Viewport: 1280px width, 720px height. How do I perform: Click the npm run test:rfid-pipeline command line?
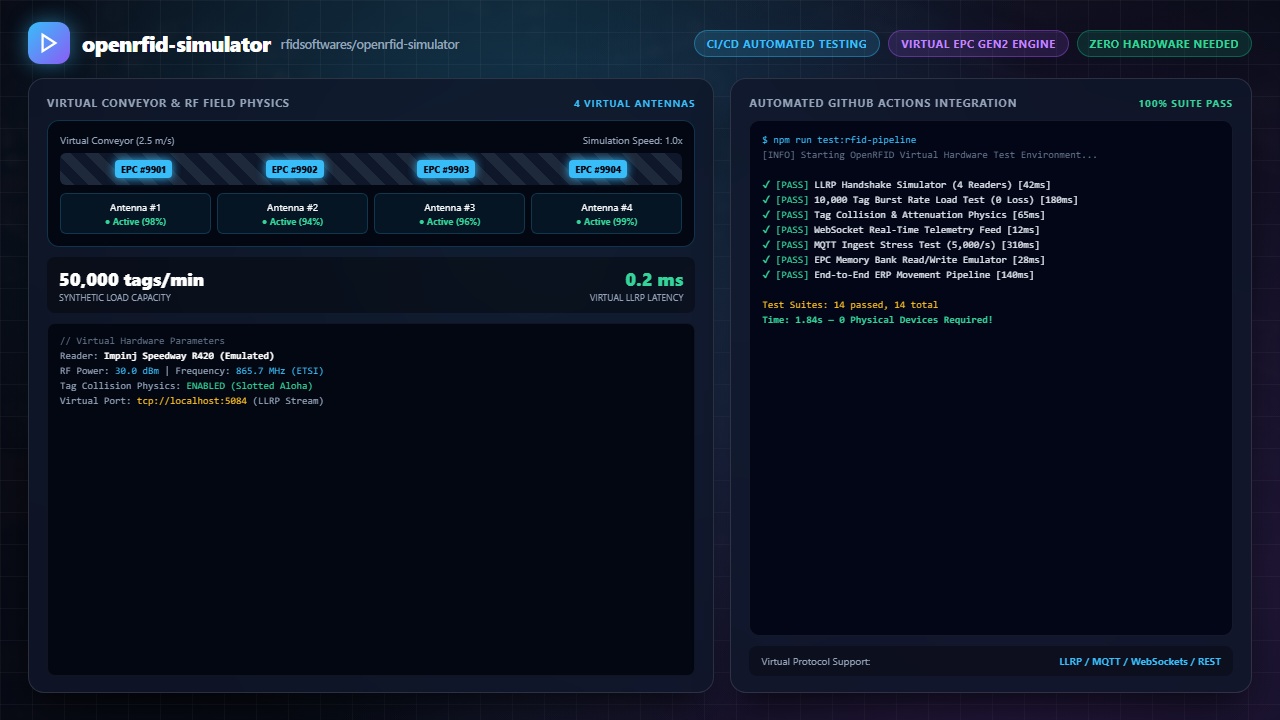tap(839, 140)
